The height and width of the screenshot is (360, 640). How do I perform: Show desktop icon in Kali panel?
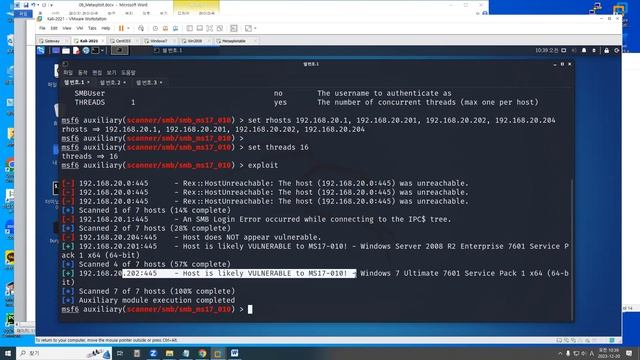(56, 51)
